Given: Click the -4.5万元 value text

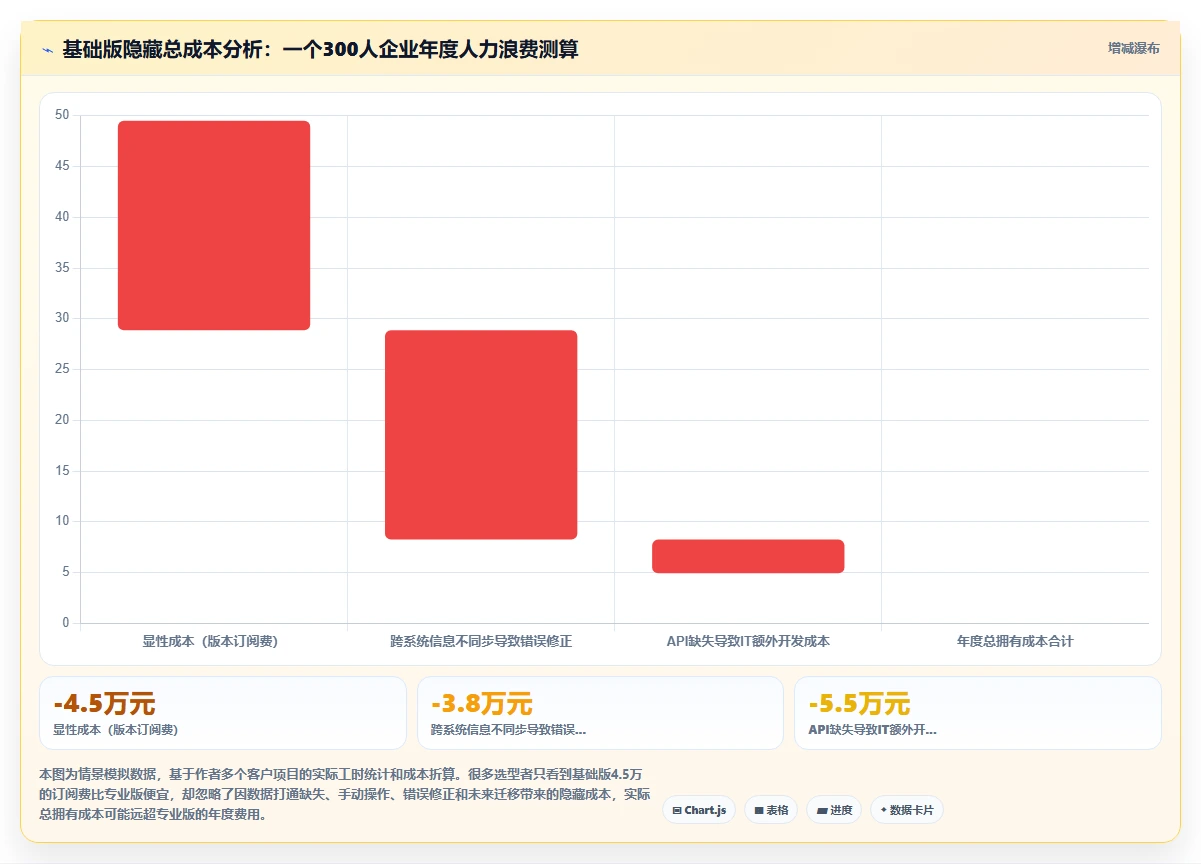Looking at the screenshot, I should pos(104,704).
